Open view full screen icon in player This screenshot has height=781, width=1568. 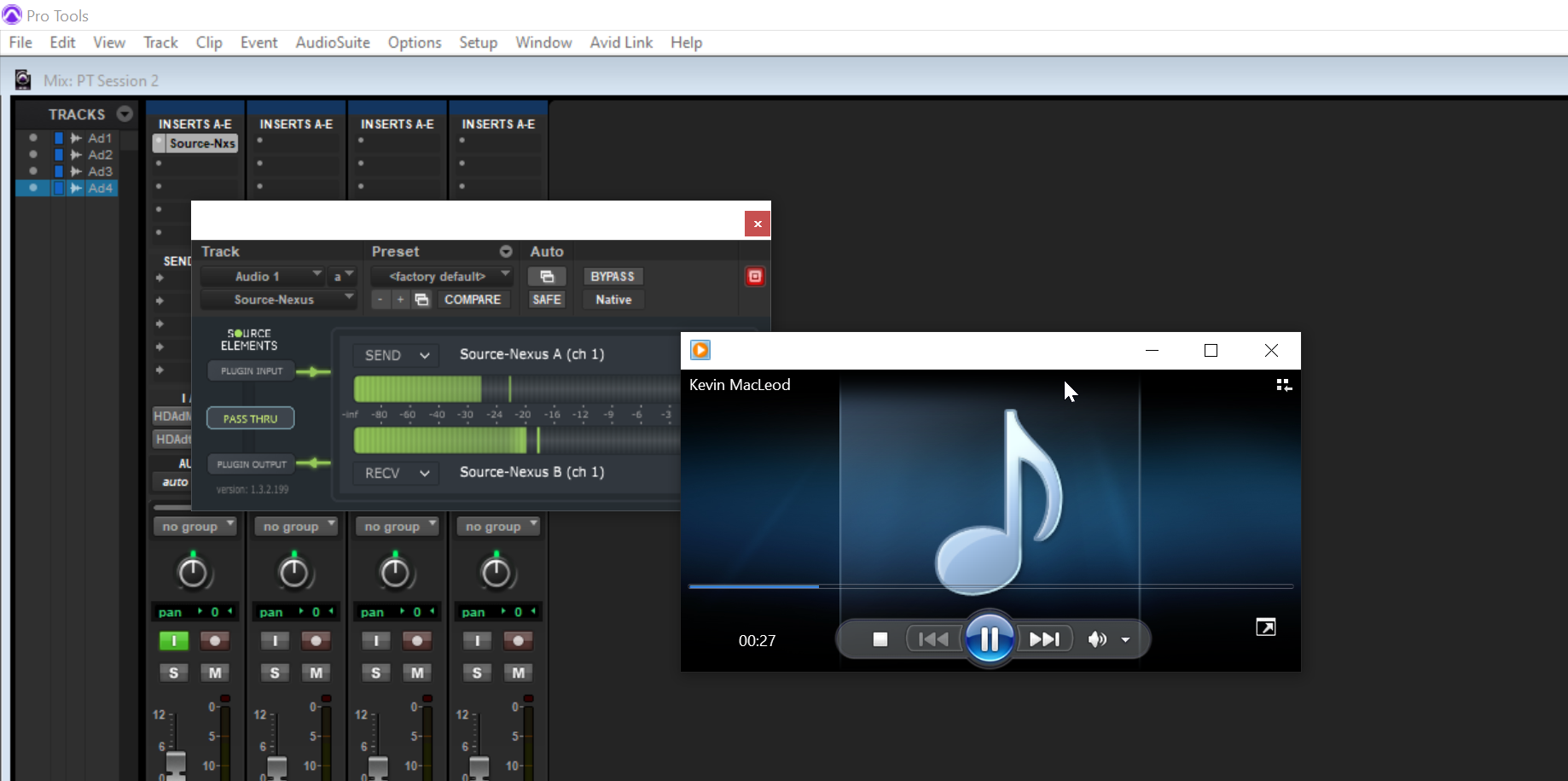1265,627
